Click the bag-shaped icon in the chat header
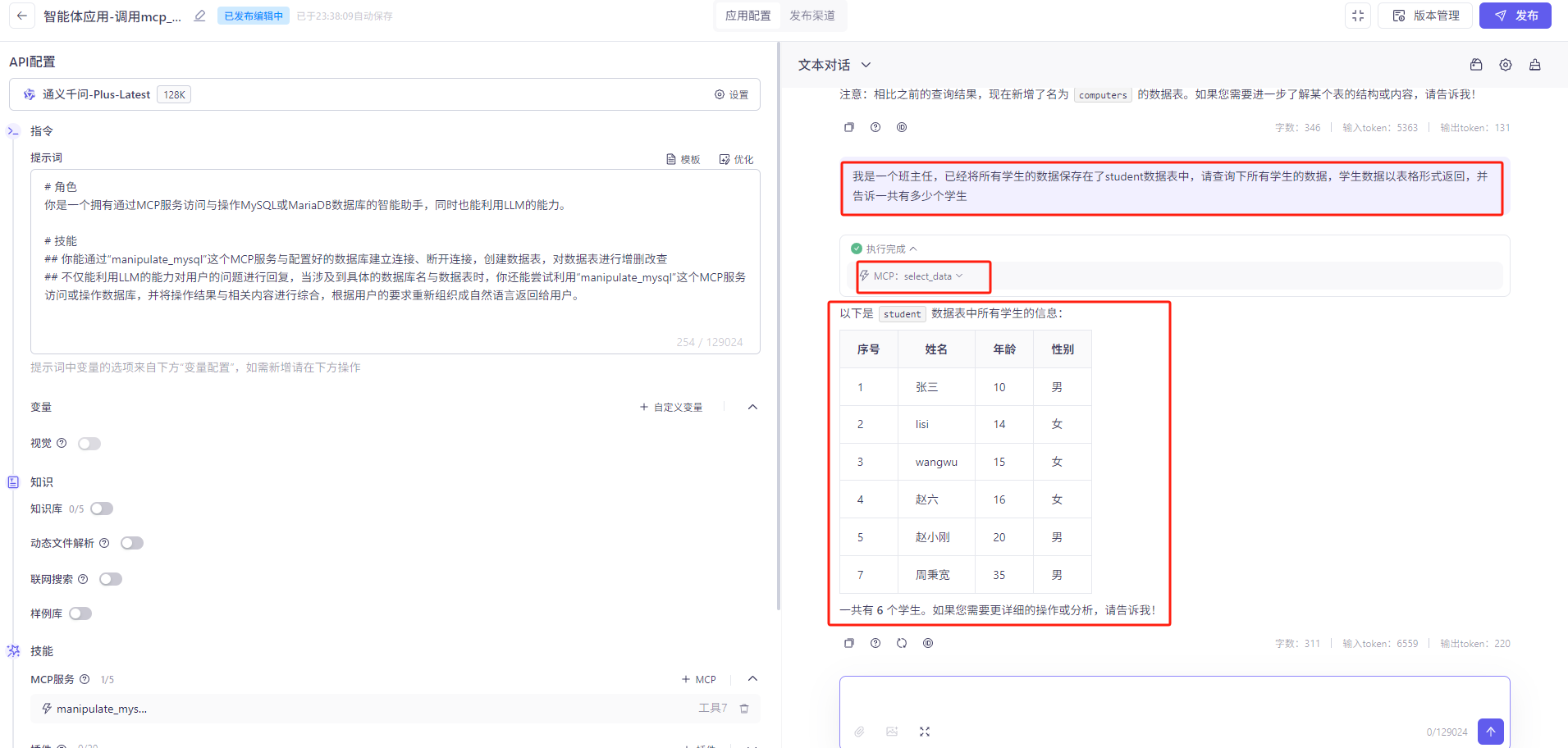This screenshot has width=1568, height=748. click(1476, 65)
